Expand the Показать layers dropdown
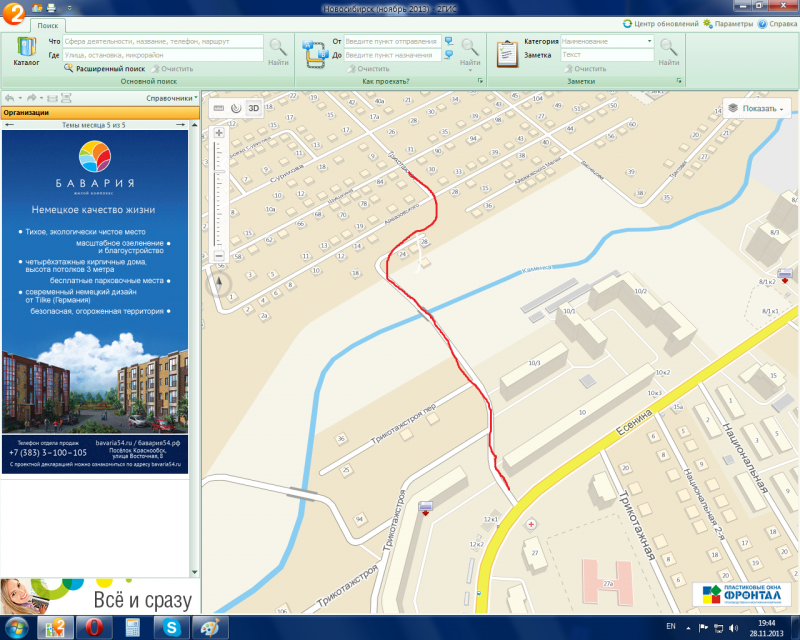 tap(757, 108)
